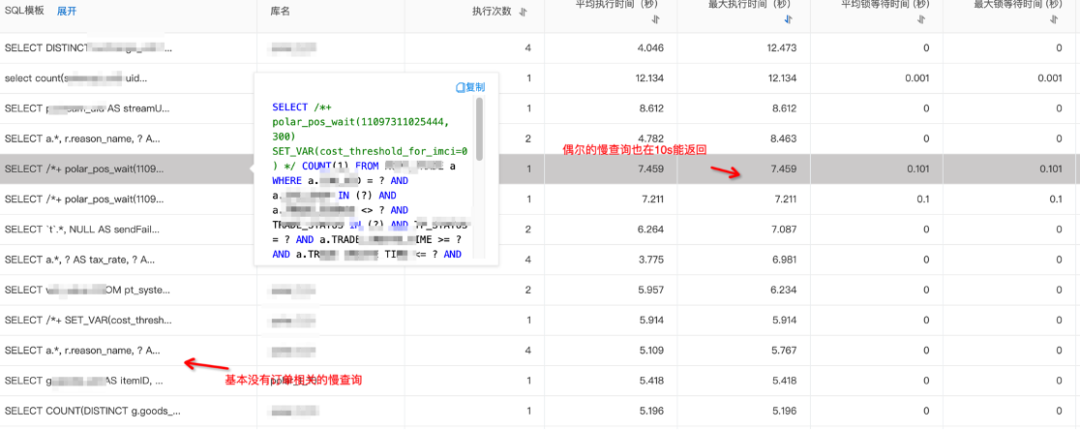Click the 展开 link beside SQL模板
Screen dimensions: 1080x430
point(67,10)
